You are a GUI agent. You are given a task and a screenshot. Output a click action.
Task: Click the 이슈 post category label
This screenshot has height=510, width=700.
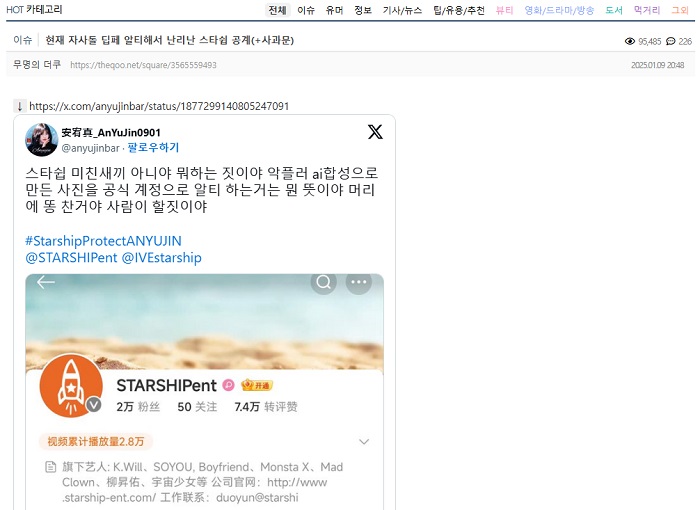click(22, 40)
